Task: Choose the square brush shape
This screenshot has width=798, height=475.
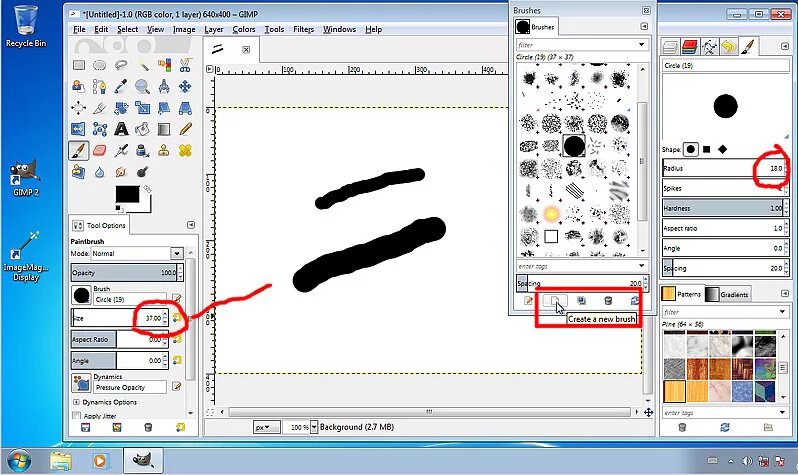Action: click(706, 149)
